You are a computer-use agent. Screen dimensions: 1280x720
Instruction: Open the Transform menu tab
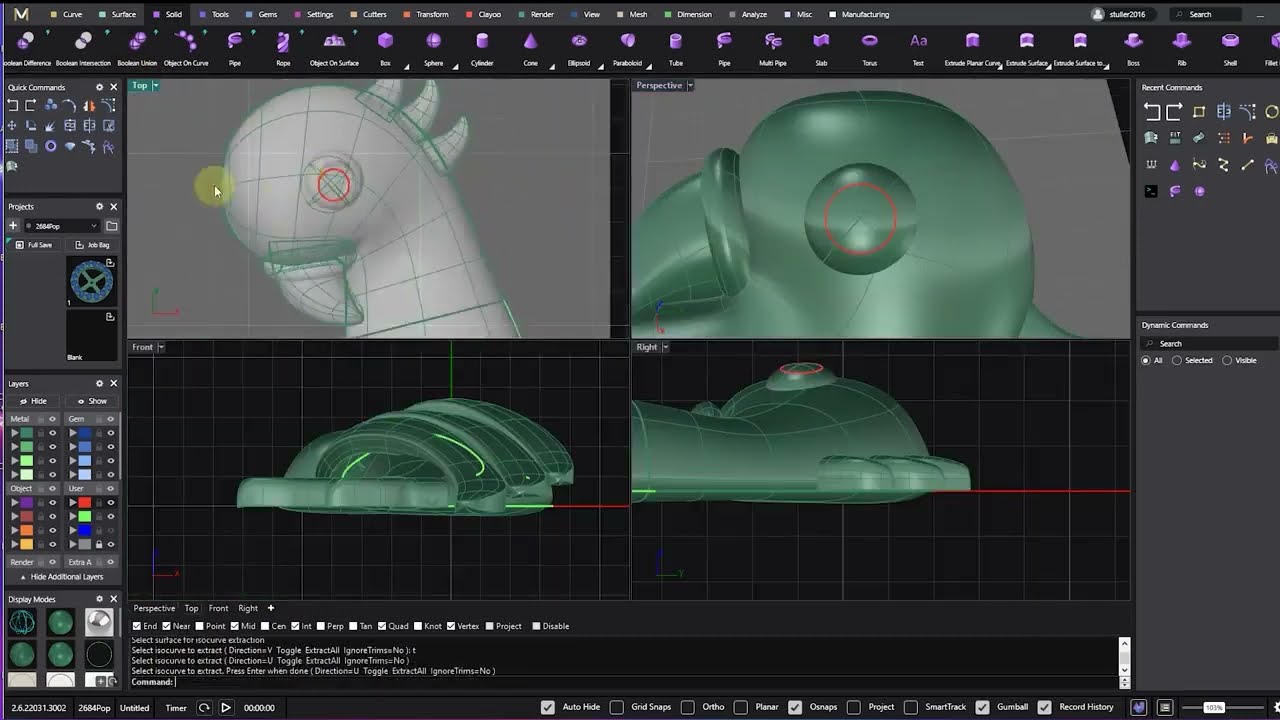coord(426,14)
